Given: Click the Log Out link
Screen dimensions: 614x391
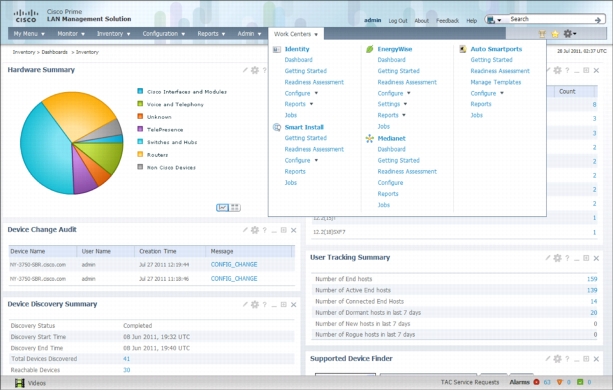Looking at the screenshot, I should point(398,21).
